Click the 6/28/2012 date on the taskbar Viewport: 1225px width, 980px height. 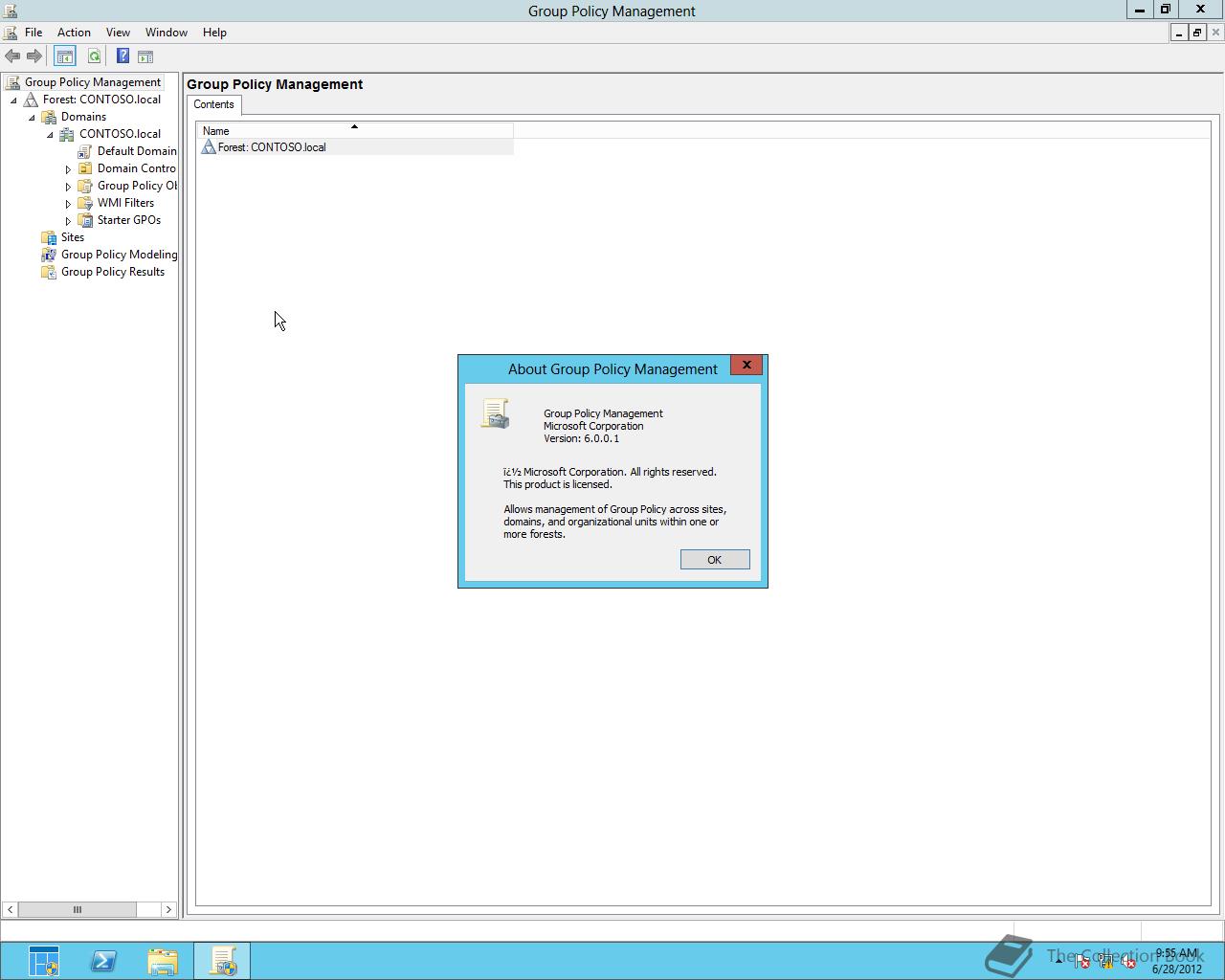[1177, 969]
